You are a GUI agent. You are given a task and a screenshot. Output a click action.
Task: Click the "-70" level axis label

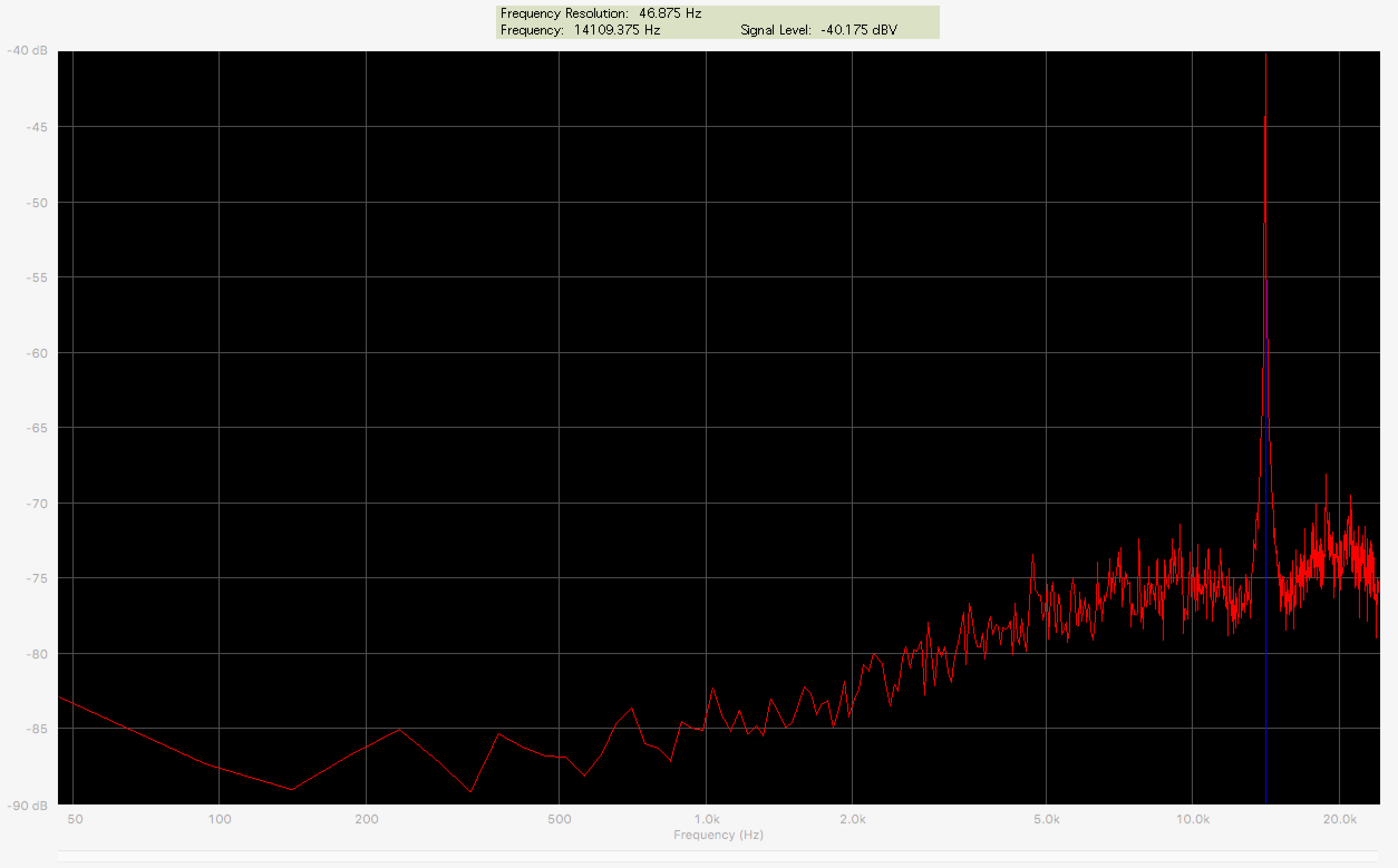[37, 504]
